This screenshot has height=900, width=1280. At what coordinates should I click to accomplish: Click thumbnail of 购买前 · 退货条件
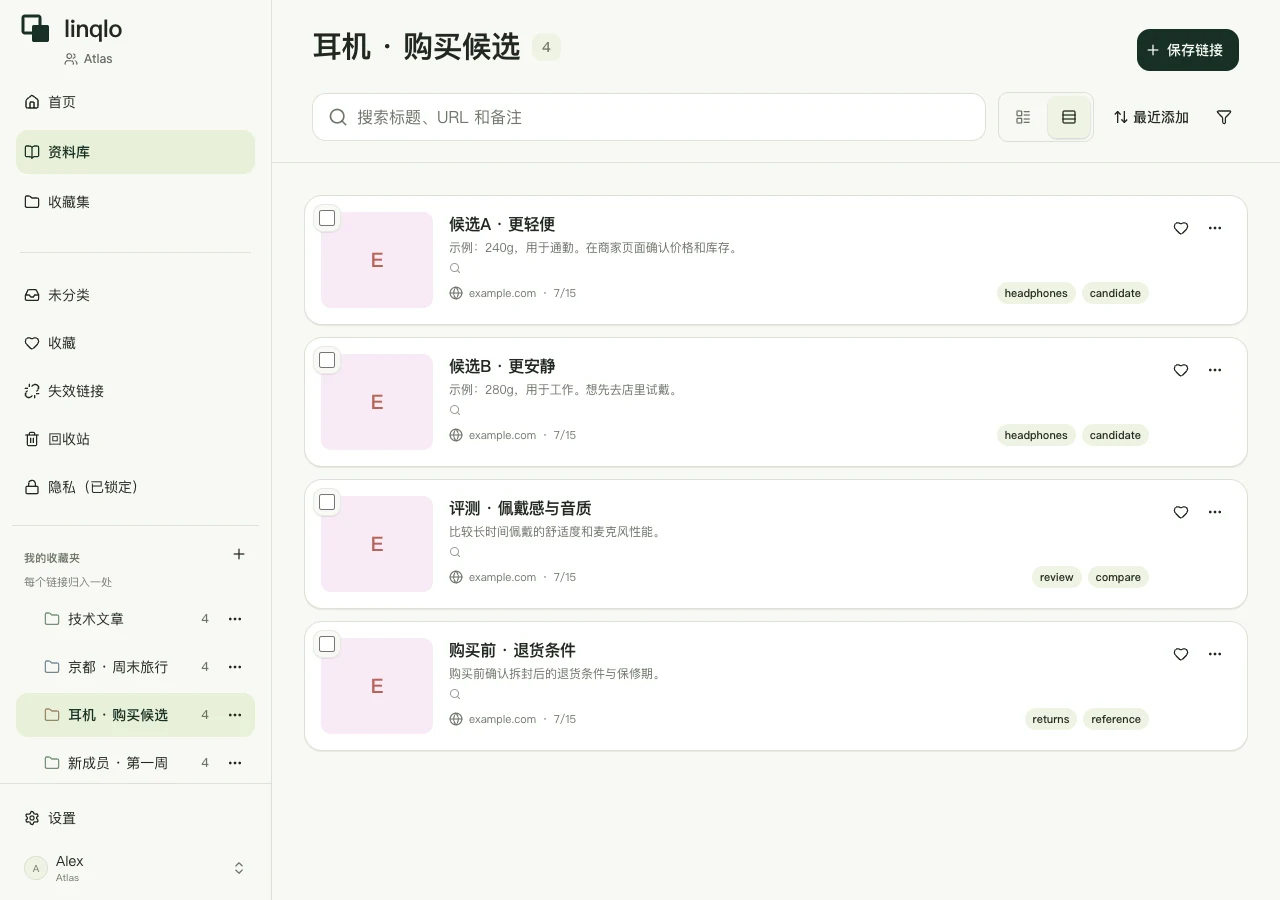tap(377, 686)
